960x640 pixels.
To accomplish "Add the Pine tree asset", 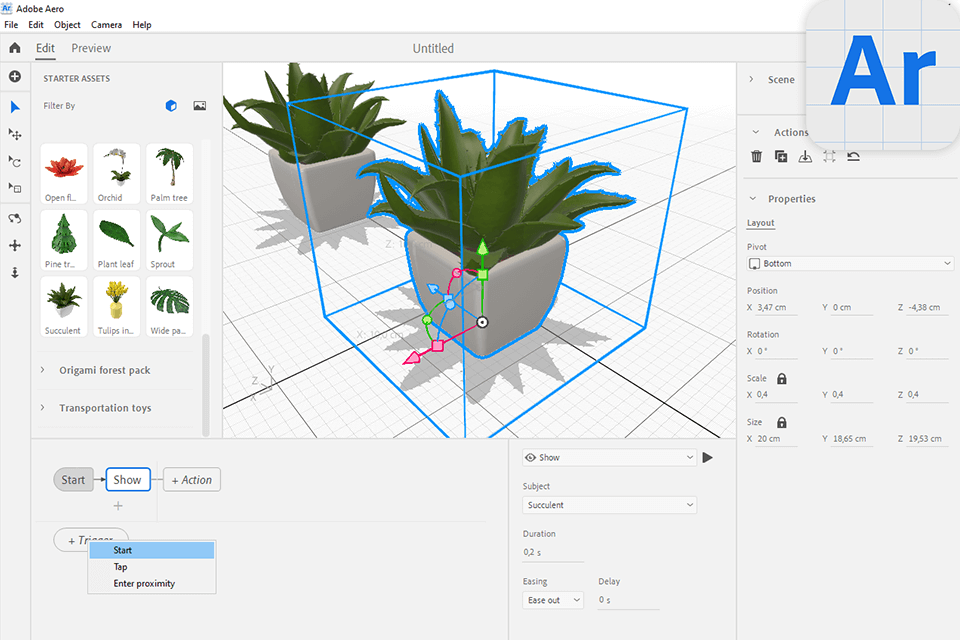I will [64, 240].
